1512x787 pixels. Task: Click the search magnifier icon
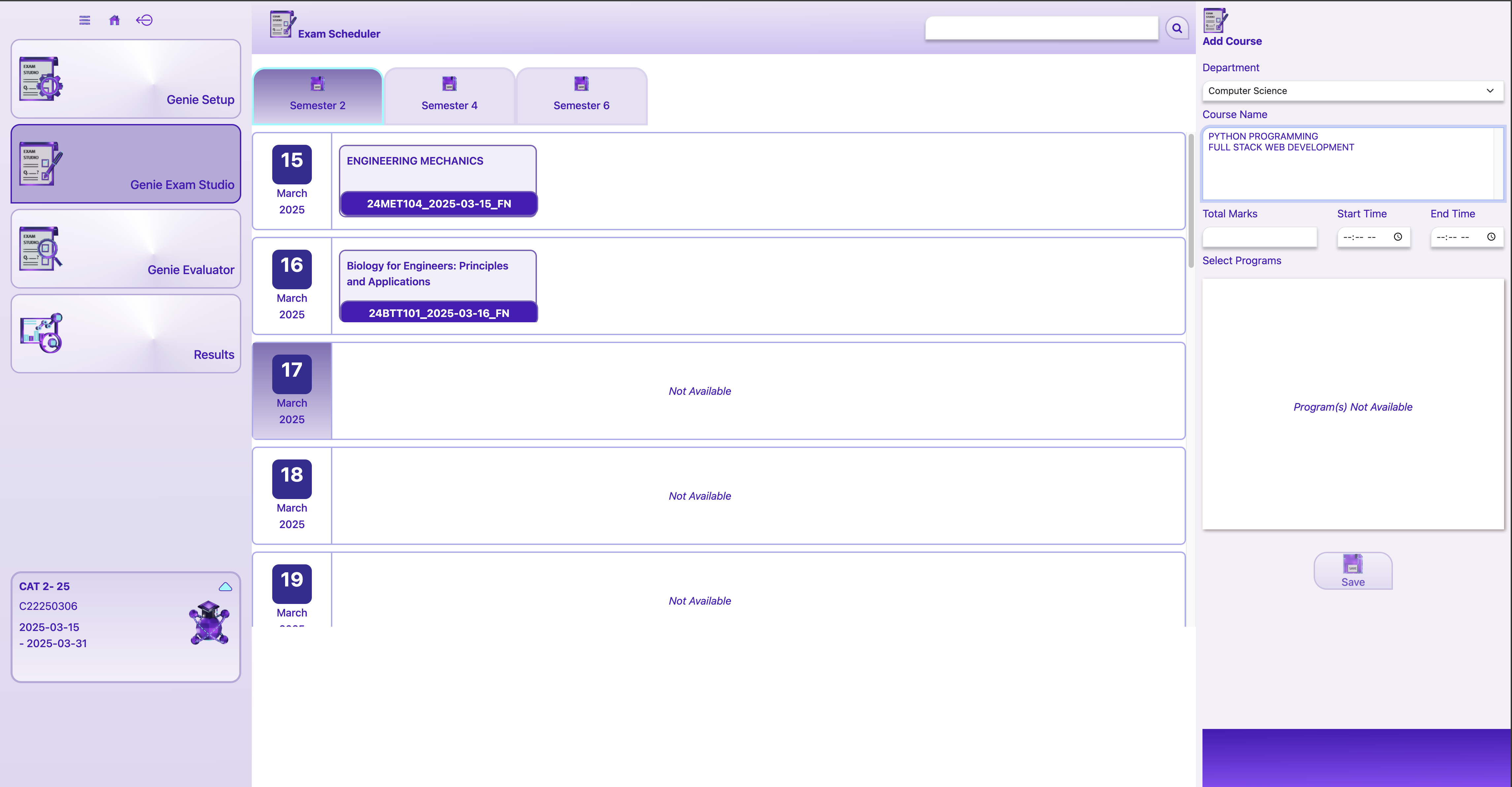1177,28
